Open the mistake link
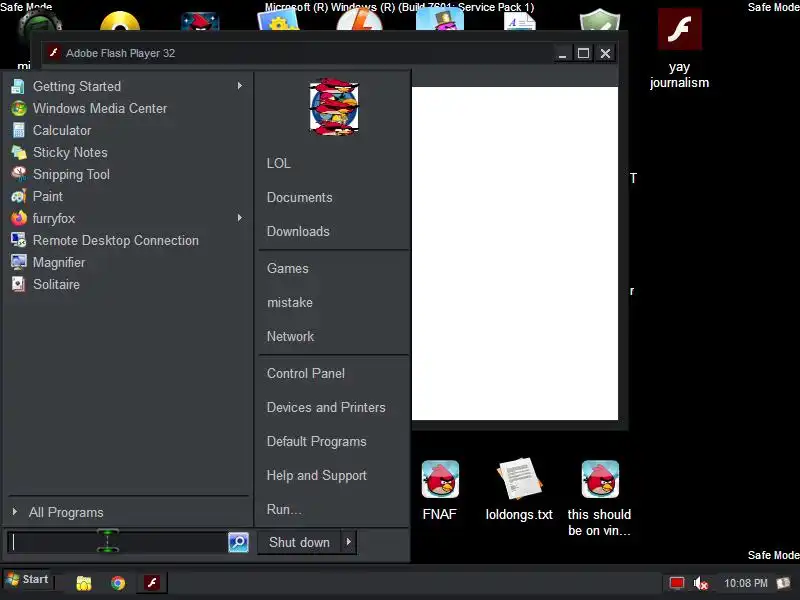 (x=290, y=302)
